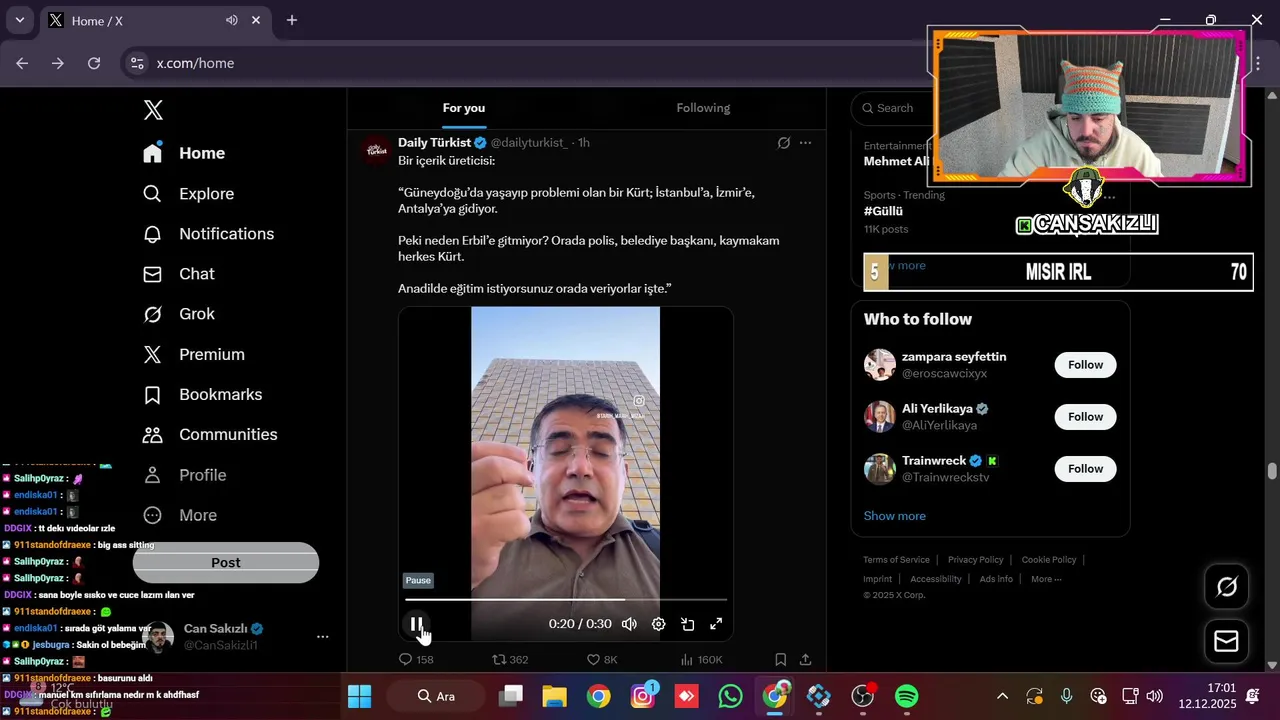
Task: Bookmark the Daily Türkist post
Action: point(781,660)
